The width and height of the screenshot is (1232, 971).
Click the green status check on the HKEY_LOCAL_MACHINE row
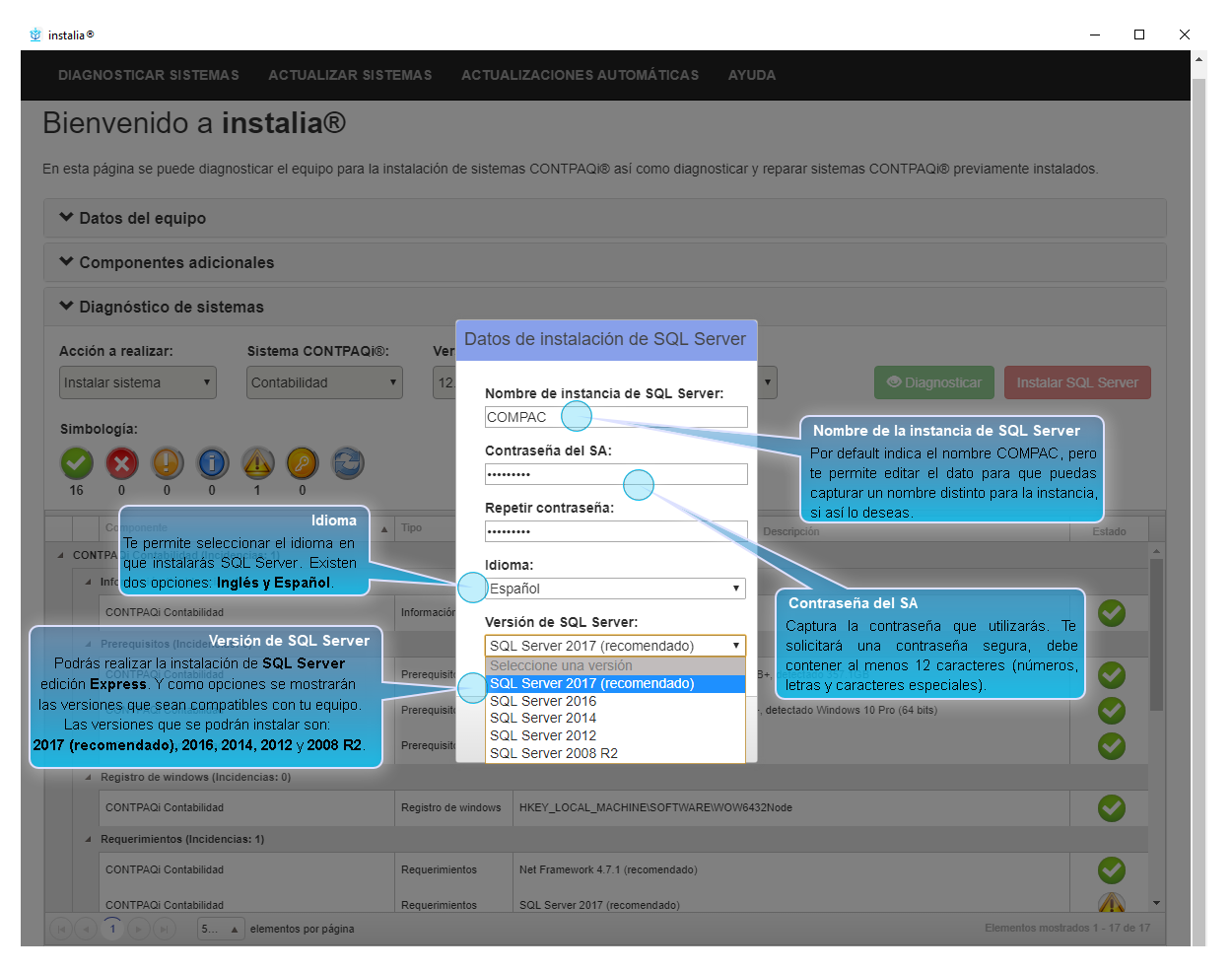click(x=1112, y=808)
